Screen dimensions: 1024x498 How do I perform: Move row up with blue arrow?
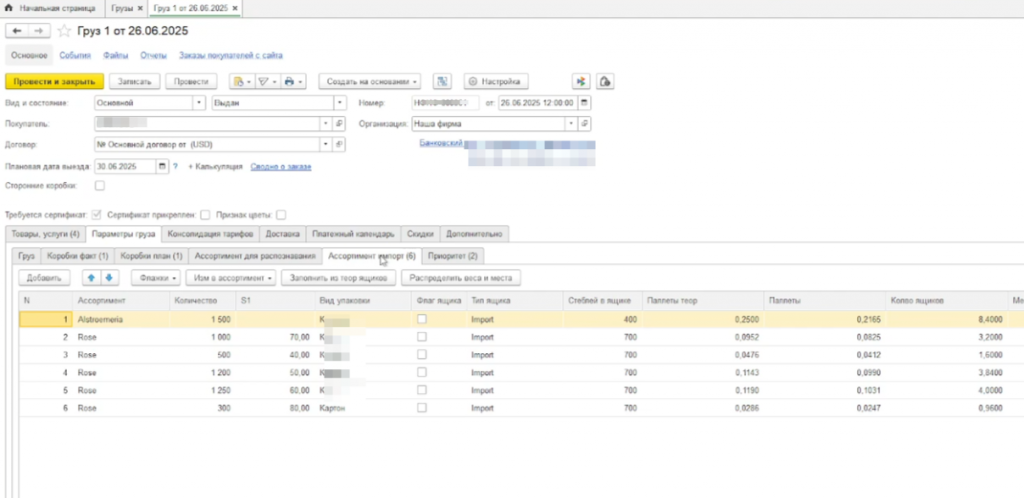click(92, 277)
